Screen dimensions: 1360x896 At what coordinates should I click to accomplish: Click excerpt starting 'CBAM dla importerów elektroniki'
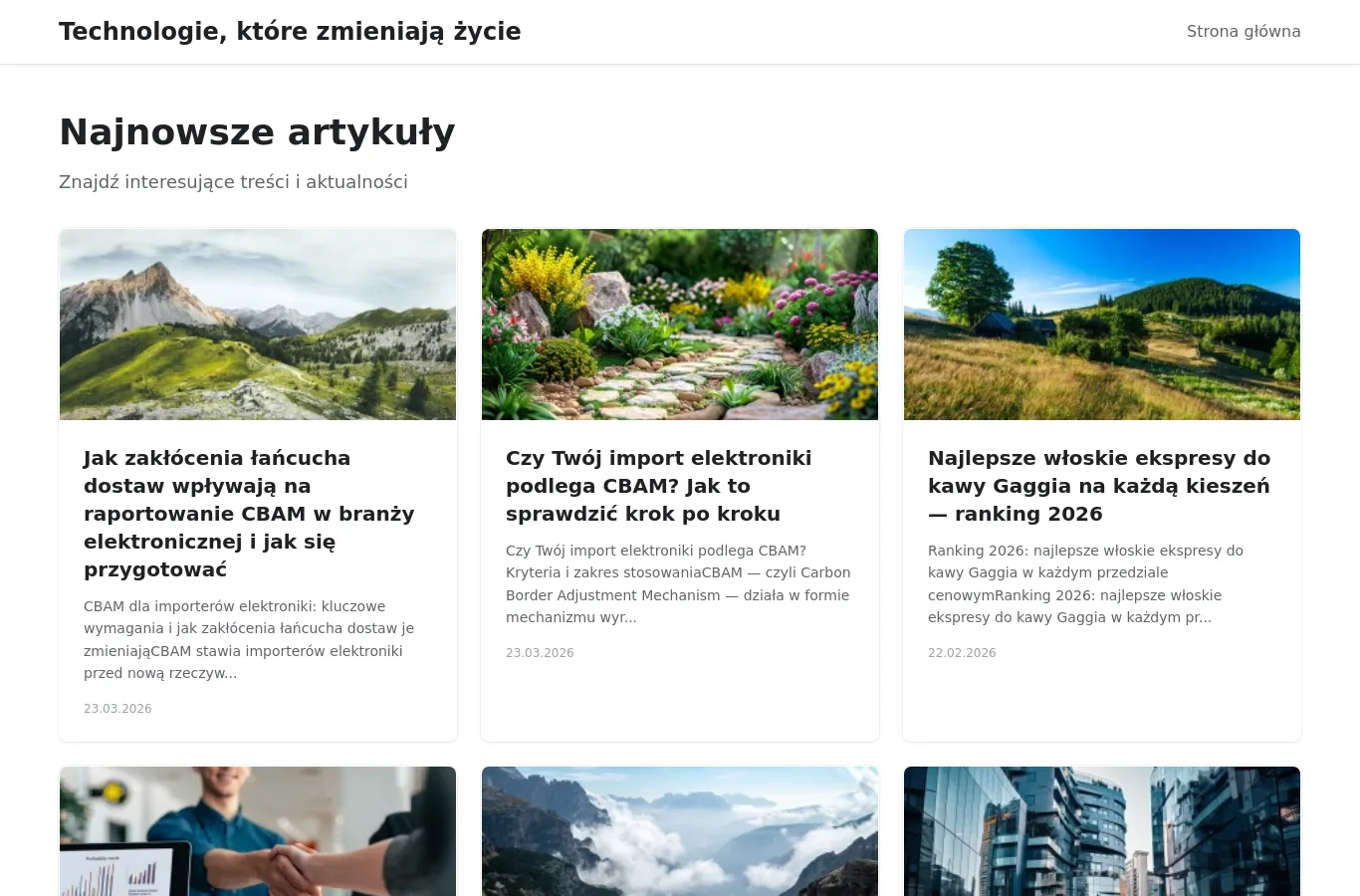click(249, 640)
